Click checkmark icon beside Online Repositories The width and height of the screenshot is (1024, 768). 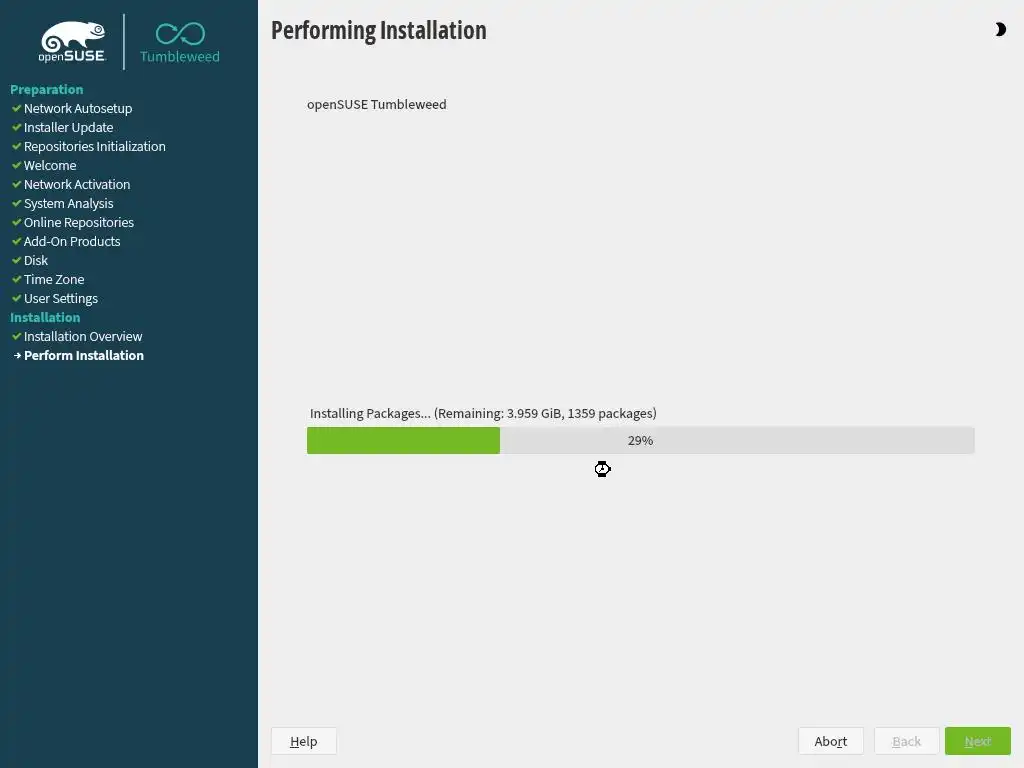[x=17, y=222]
